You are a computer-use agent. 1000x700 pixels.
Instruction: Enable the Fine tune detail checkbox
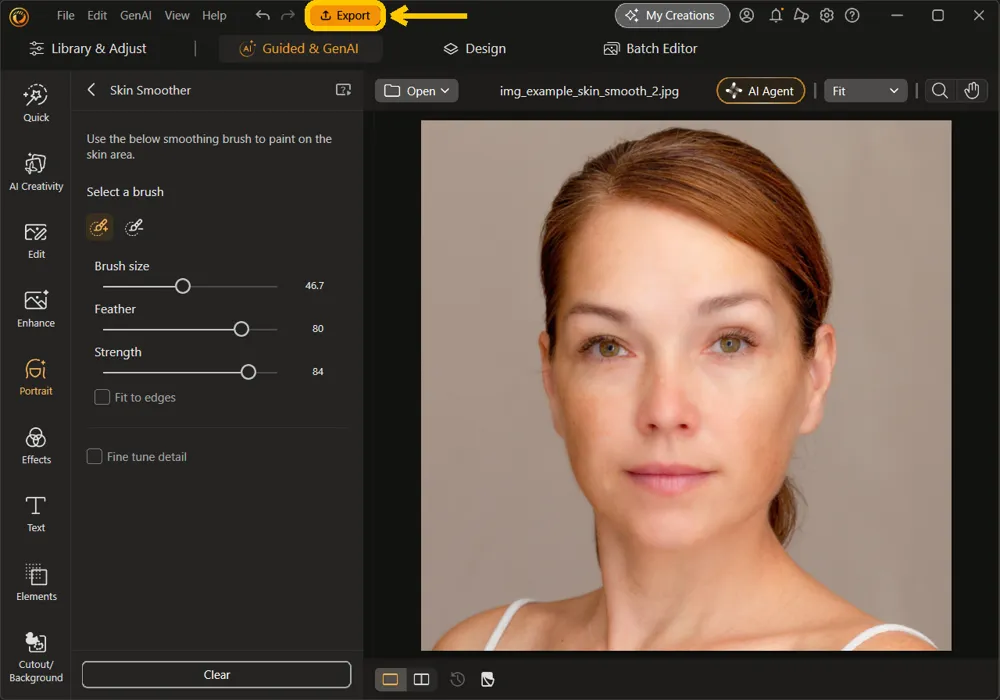point(94,456)
